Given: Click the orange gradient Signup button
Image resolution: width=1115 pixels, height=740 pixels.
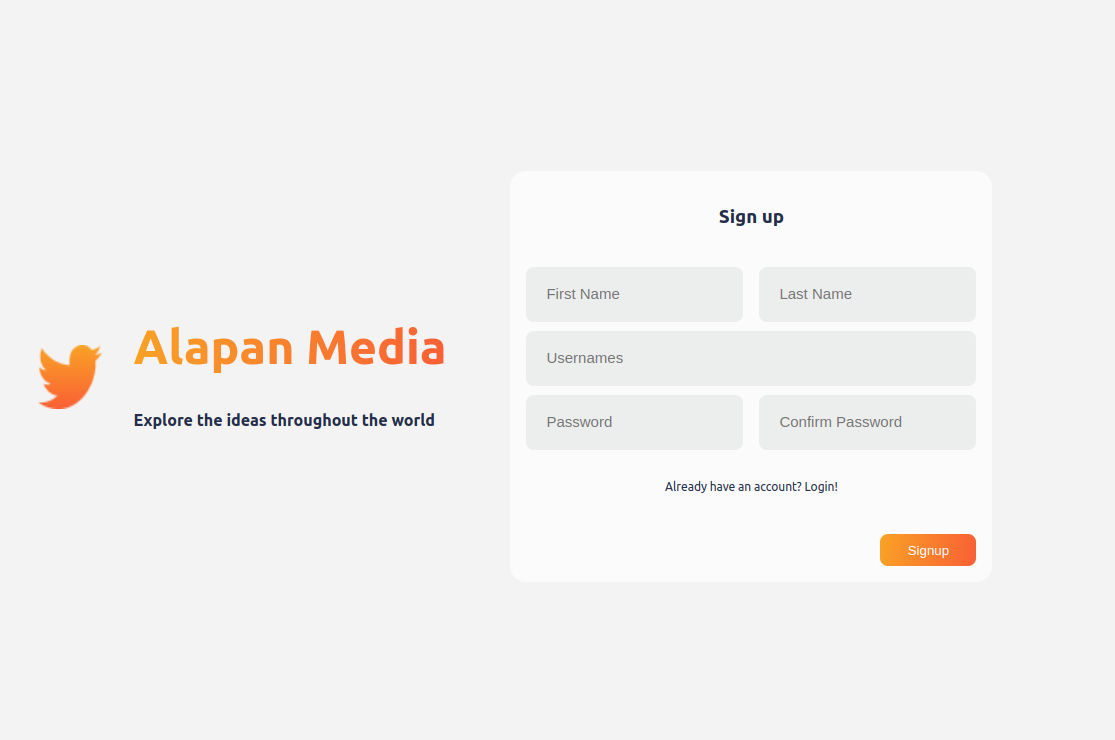Looking at the screenshot, I should pyautogui.click(x=927, y=549).
